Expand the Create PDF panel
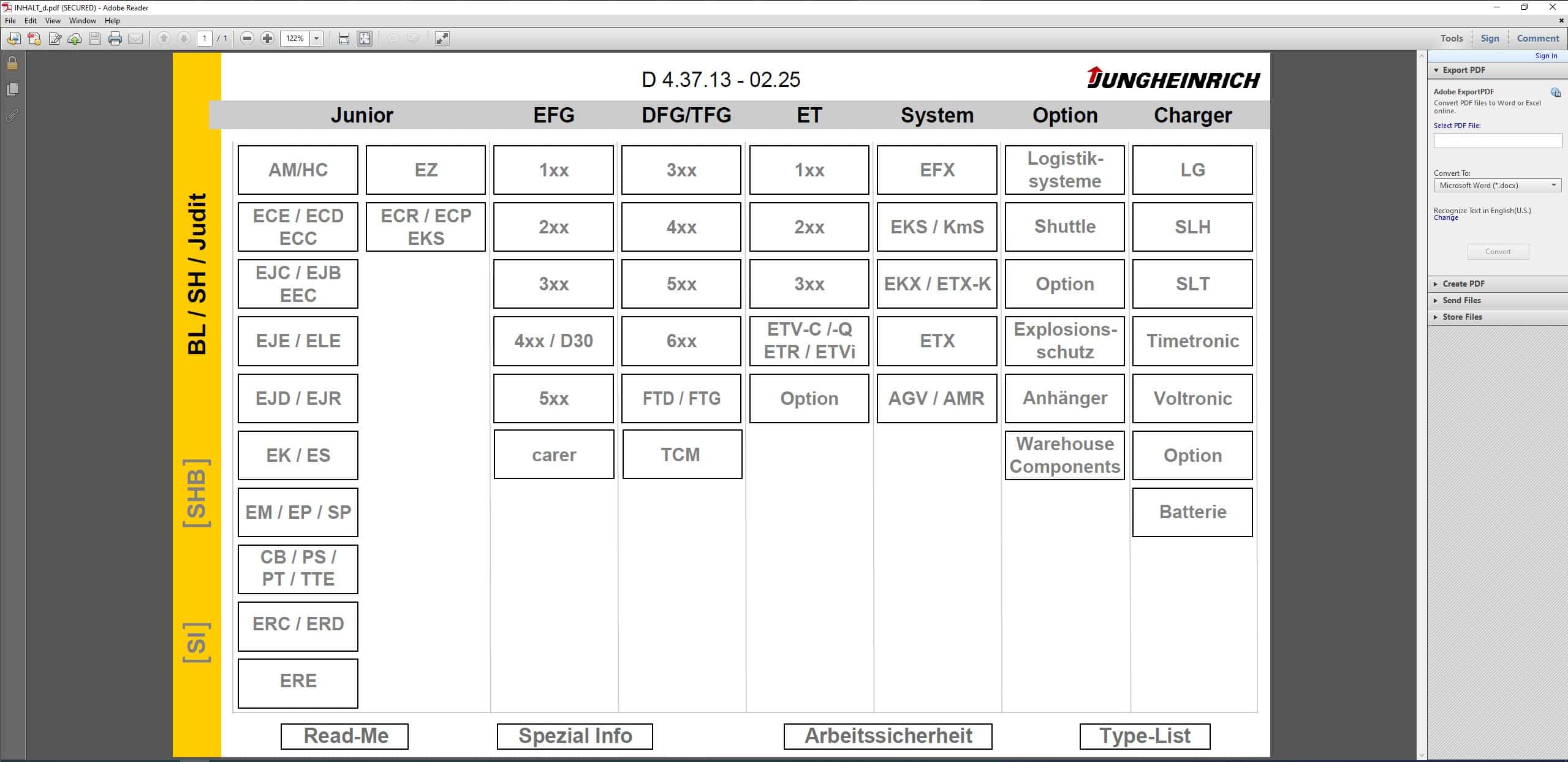 click(x=1436, y=284)
